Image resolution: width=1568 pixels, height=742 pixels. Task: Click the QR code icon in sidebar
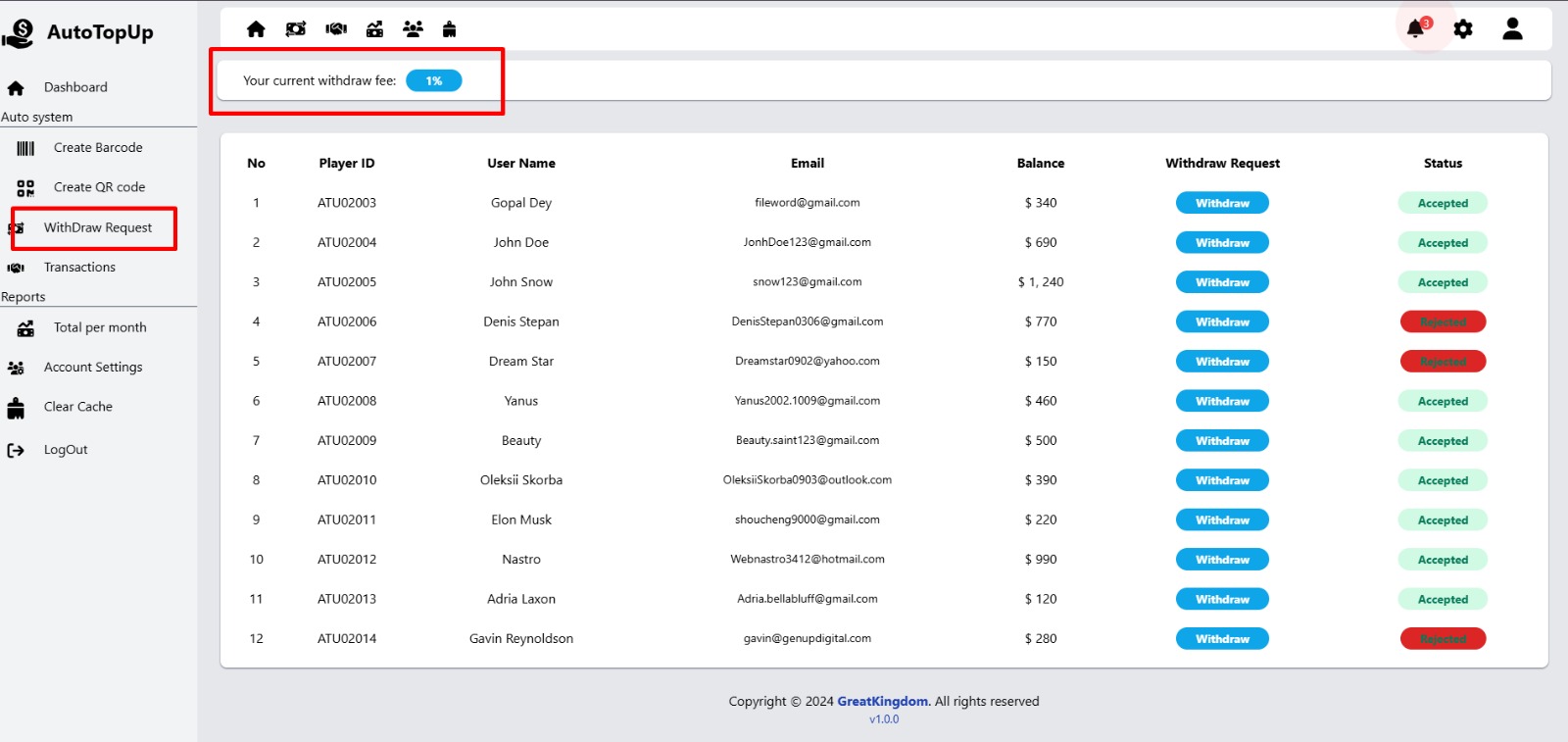tap(25, 187)
